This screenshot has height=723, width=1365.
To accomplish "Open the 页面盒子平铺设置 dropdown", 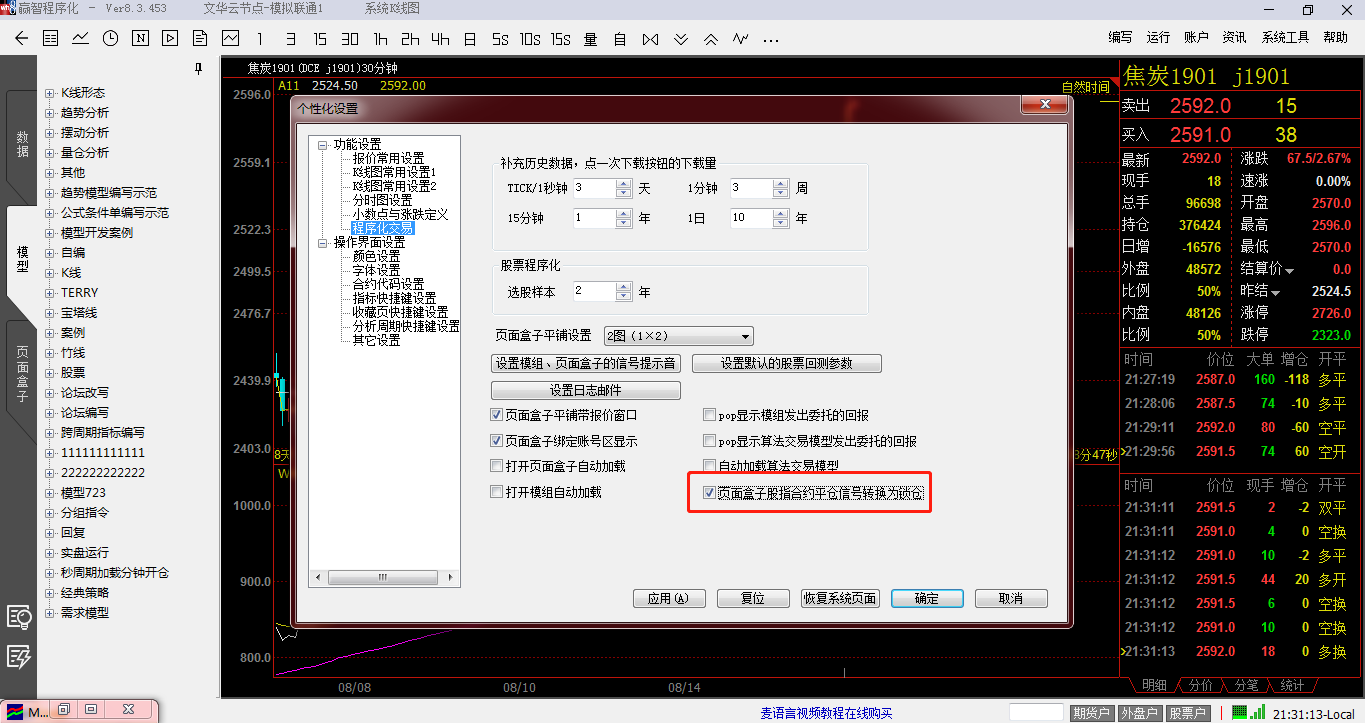I will (x=679, y=336).
